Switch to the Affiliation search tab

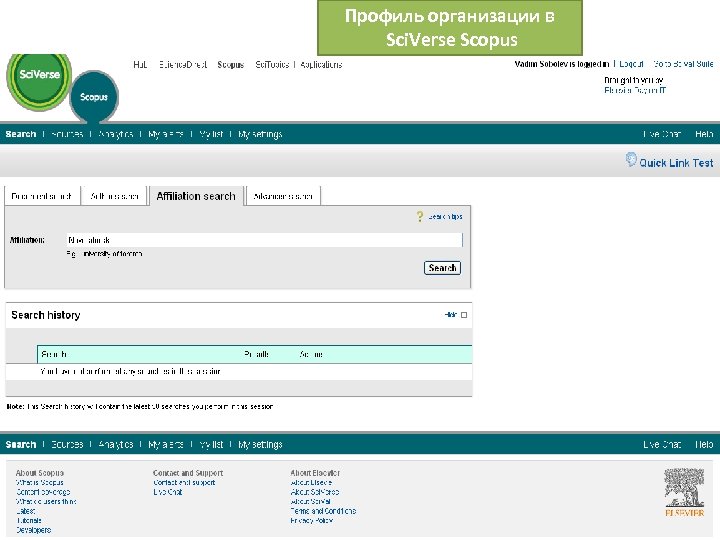pyautogui.click(x=196, y=196)
